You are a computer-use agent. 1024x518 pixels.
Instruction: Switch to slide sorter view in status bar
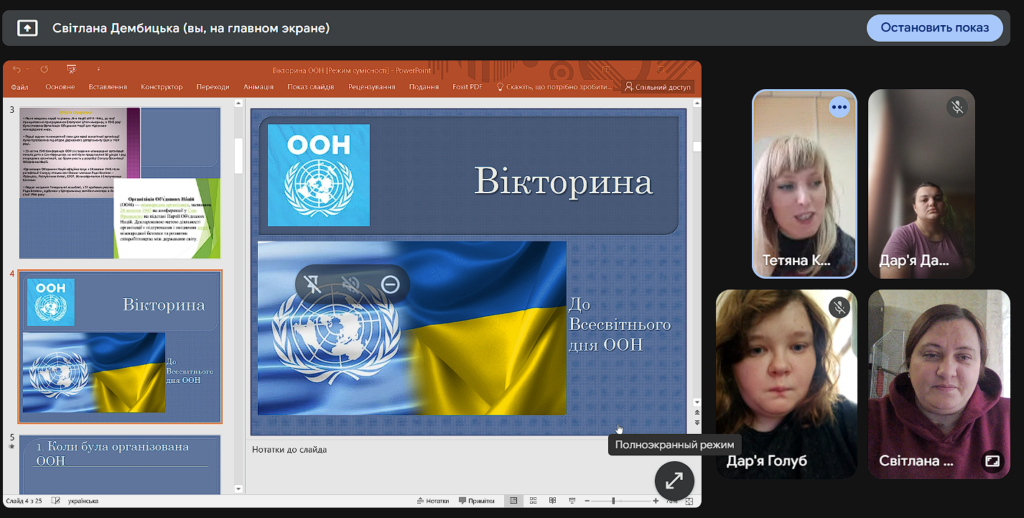pyautogui.click(x=532, y=500)
